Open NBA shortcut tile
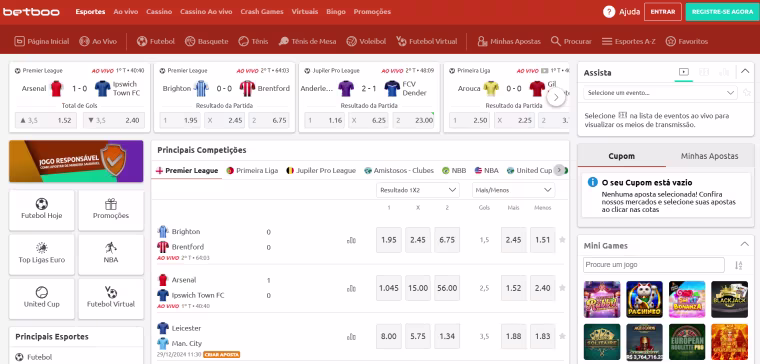Screen dimensions: 760x364 pyautogui.click(x=111, y=254)
